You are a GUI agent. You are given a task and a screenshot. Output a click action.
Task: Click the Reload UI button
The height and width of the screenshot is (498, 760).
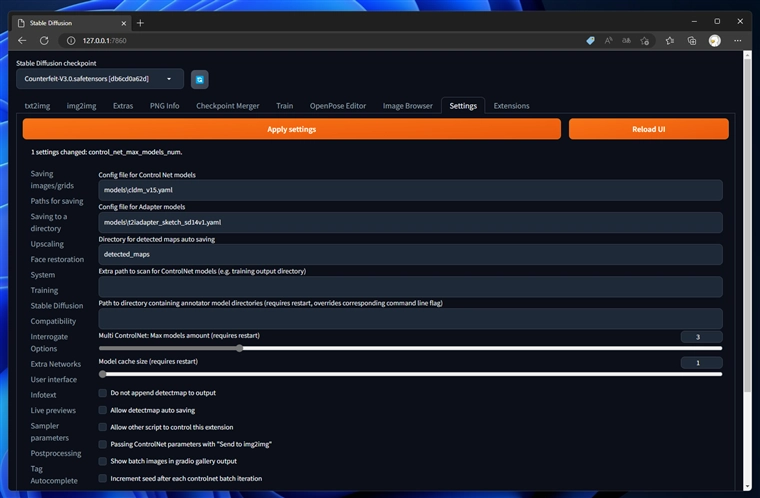(649, 129)
